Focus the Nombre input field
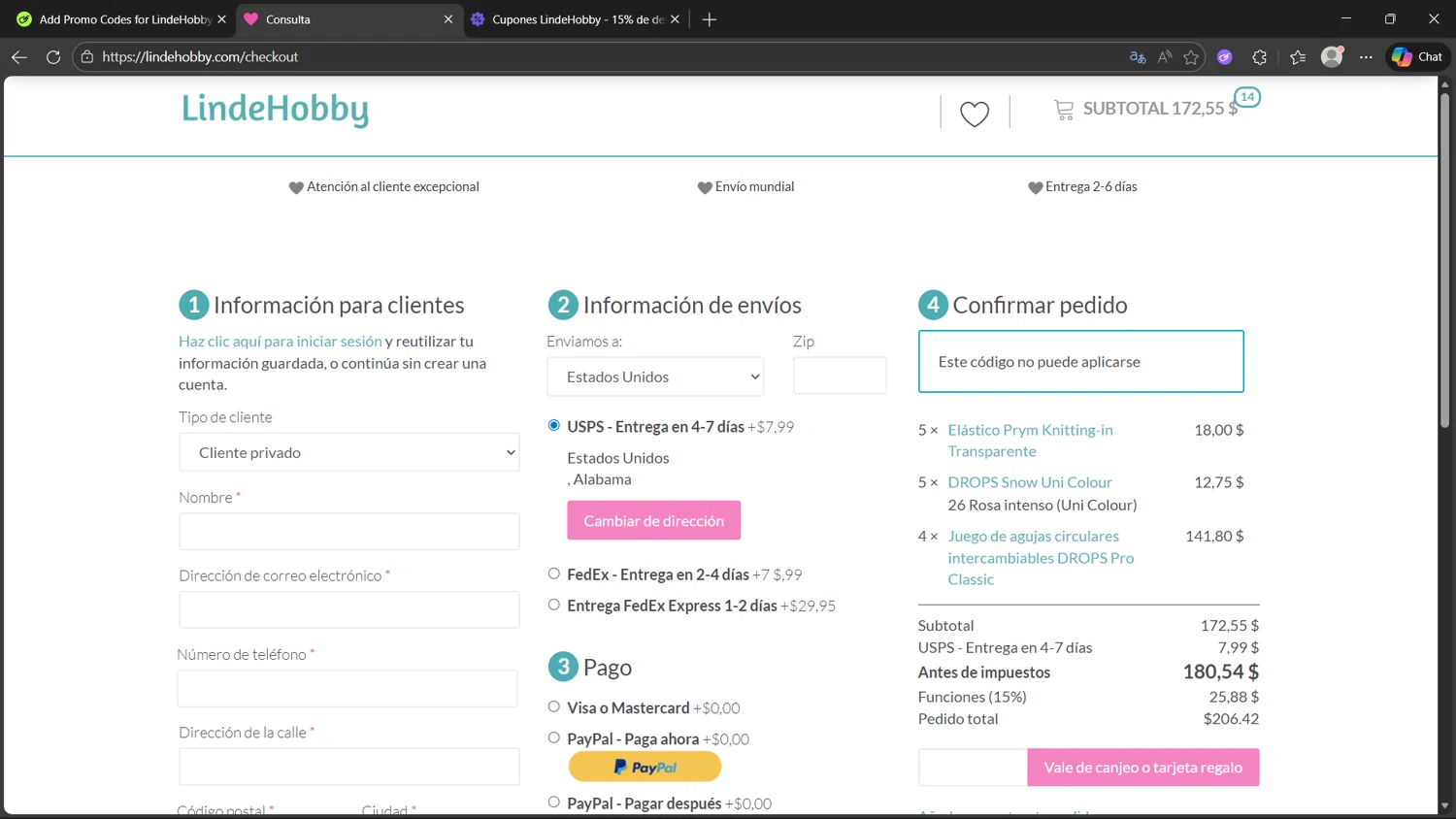The height and width of the screenshot is (819, 1456). click(x=349, y=532)
